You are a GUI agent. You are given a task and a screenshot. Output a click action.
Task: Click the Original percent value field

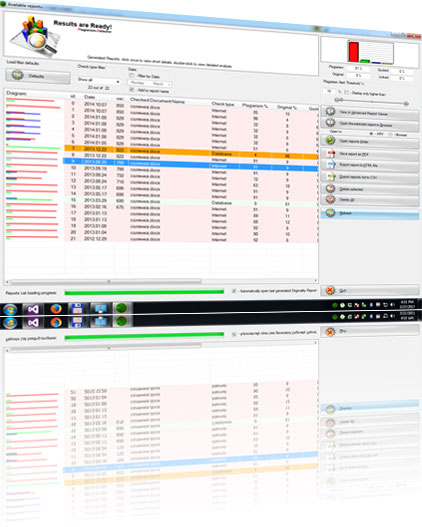click(x=358, y=75)
